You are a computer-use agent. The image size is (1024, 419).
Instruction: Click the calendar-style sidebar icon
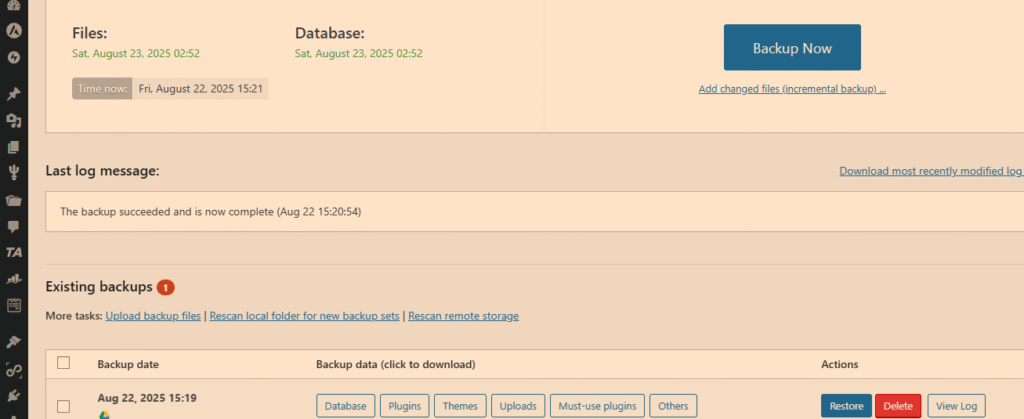pyautogui.click(x=13, y=305)
